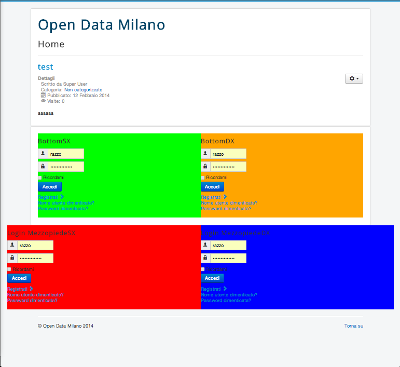Tick Ricordami checkbox in orange BottomDX module
The width and height of the screenshot is (400, 367).
pos(203,178)
